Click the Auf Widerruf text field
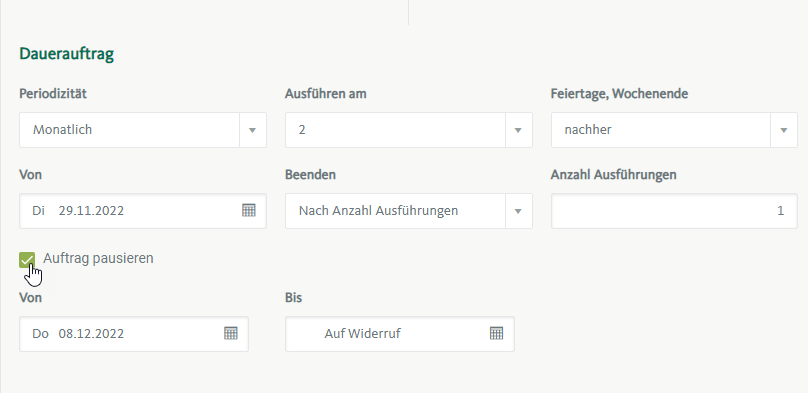 click(x=400, y=334)
